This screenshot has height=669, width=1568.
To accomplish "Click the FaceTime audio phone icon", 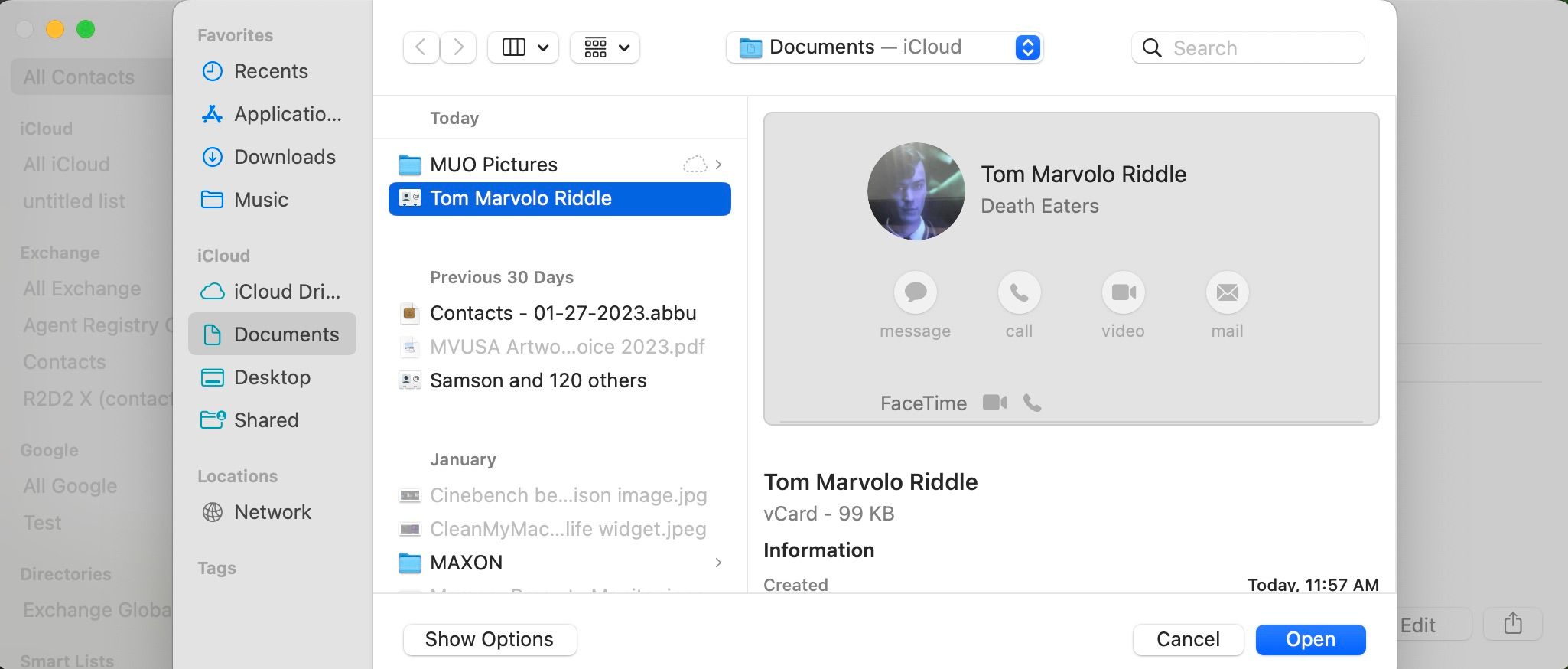I will tap(1033, 403).
